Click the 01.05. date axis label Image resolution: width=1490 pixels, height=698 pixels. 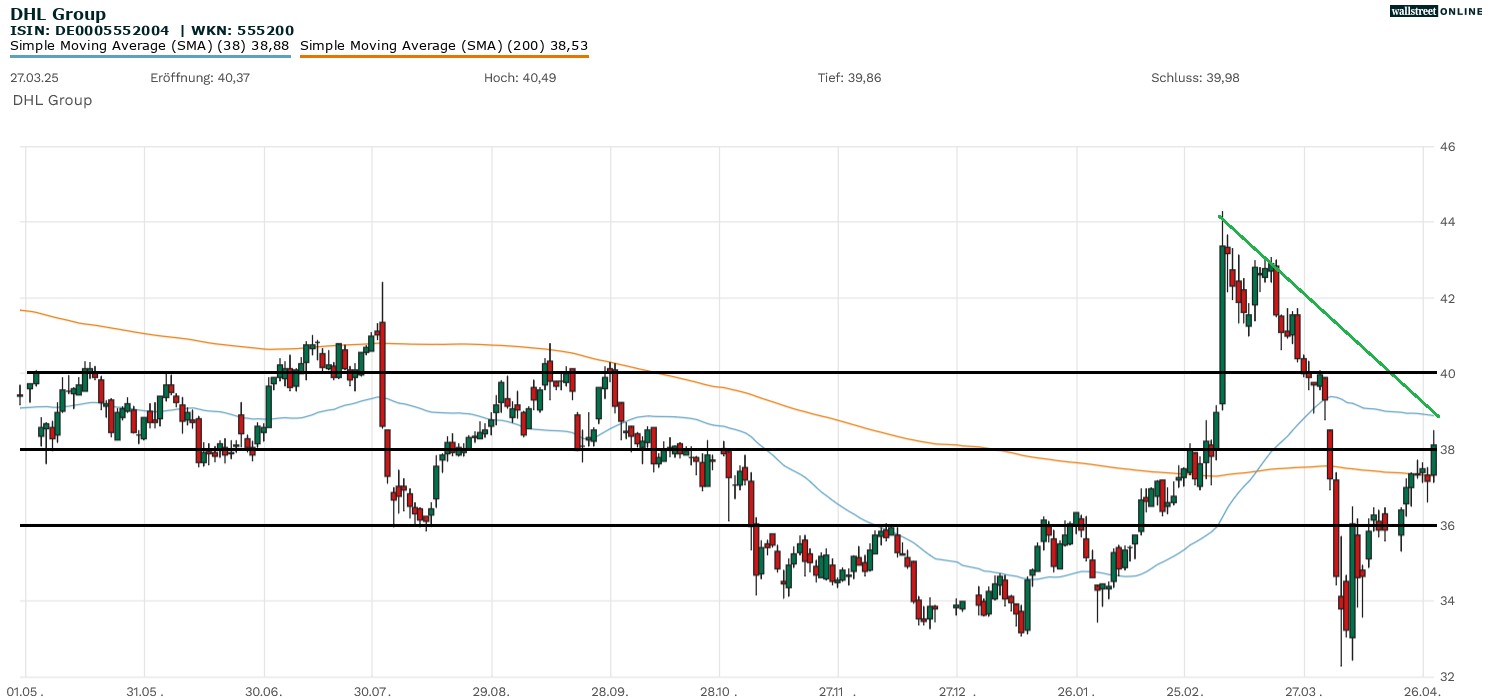(24, 691)
